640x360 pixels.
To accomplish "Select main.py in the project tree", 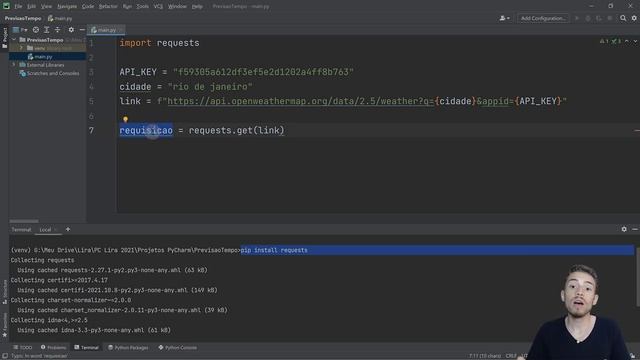I will (x=40, y=57).
